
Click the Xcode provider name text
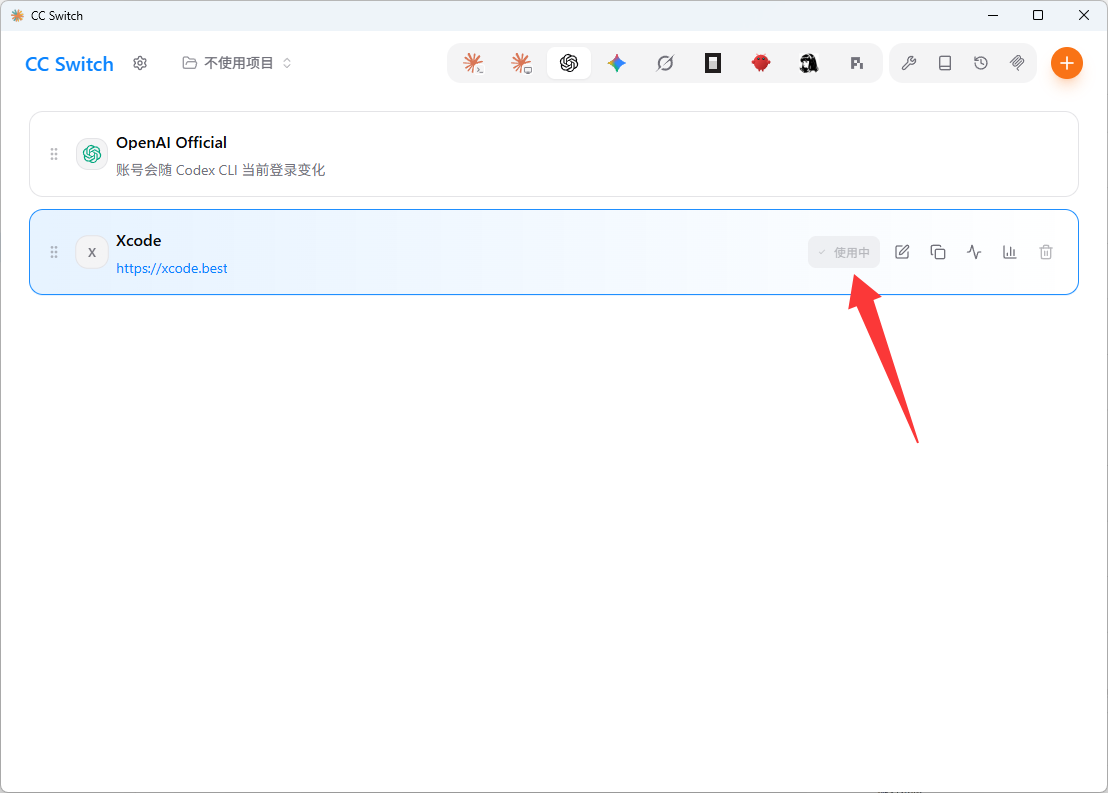point(138,241)
